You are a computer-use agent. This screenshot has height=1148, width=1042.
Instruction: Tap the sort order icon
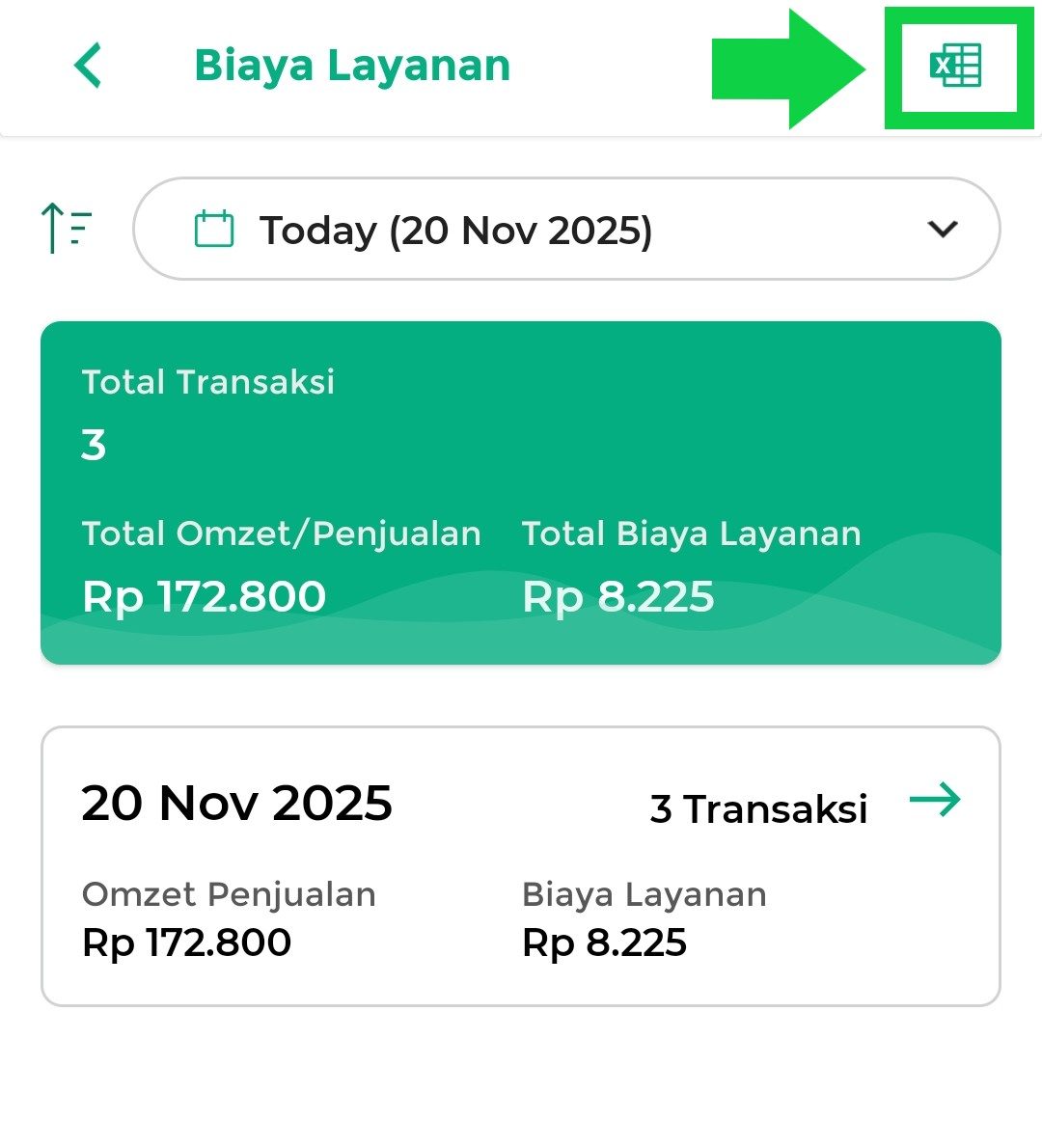(67, 229)
